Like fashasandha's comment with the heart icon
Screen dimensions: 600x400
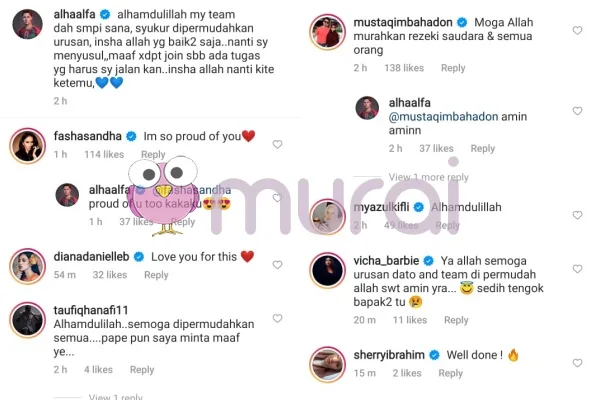pos(277,144)
